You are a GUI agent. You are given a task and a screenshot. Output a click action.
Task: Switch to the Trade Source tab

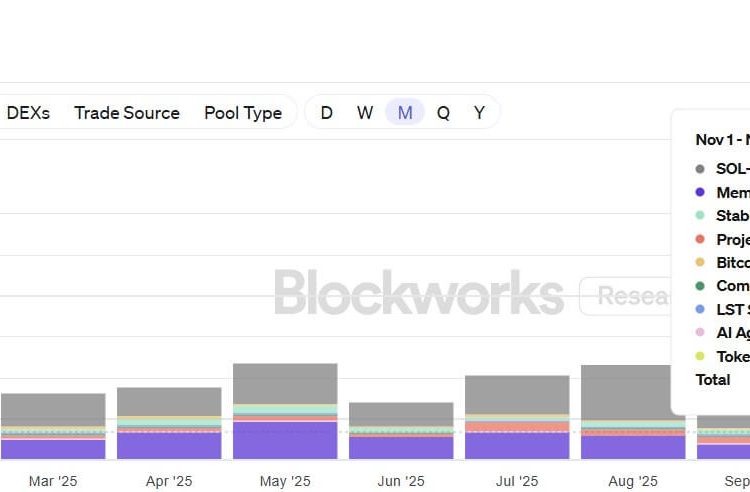click(x=126, y=113)
